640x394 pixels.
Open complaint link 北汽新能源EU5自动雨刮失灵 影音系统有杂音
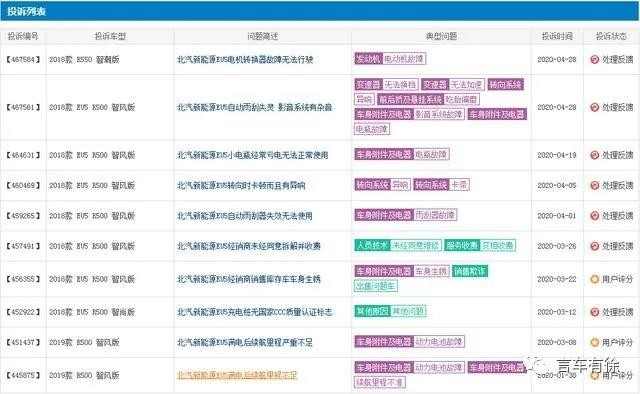pos(254,107)
